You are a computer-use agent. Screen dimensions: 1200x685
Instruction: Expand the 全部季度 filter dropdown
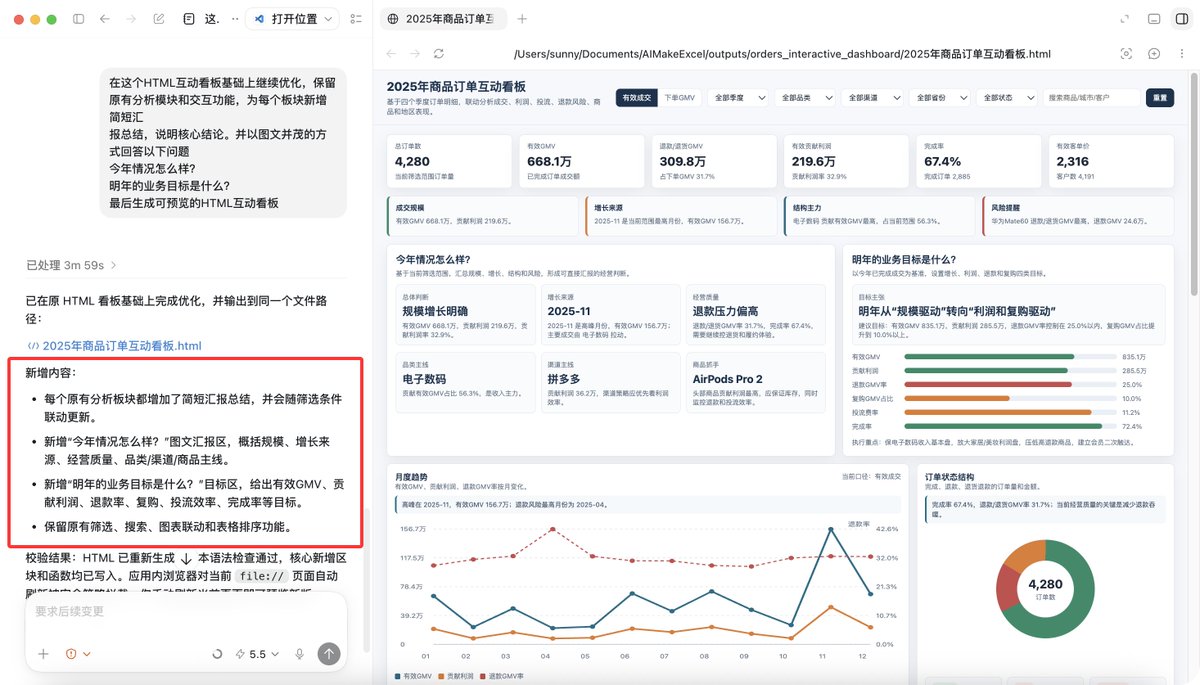(x=740, y=98)
